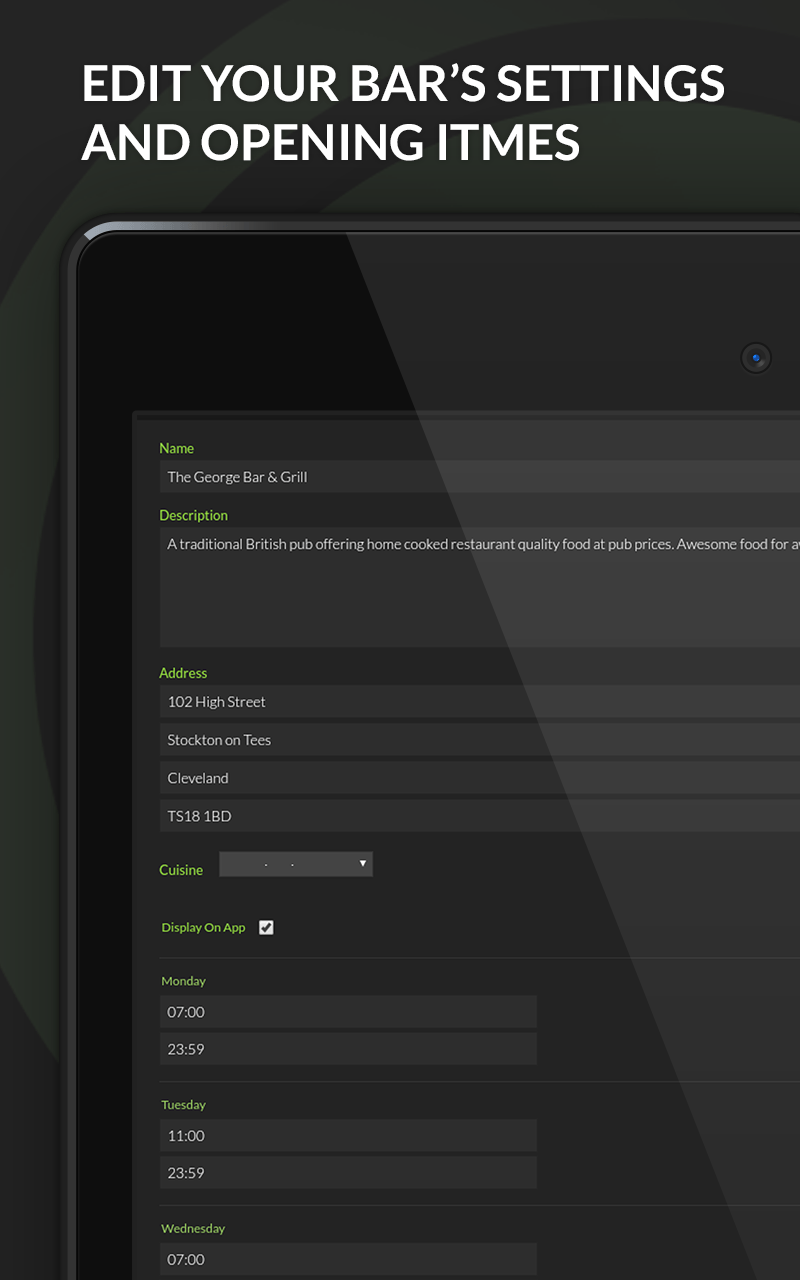Click Monday closing time 23:59
The height and width of the screenshot is (1280, 800).
pos(348,1049)
